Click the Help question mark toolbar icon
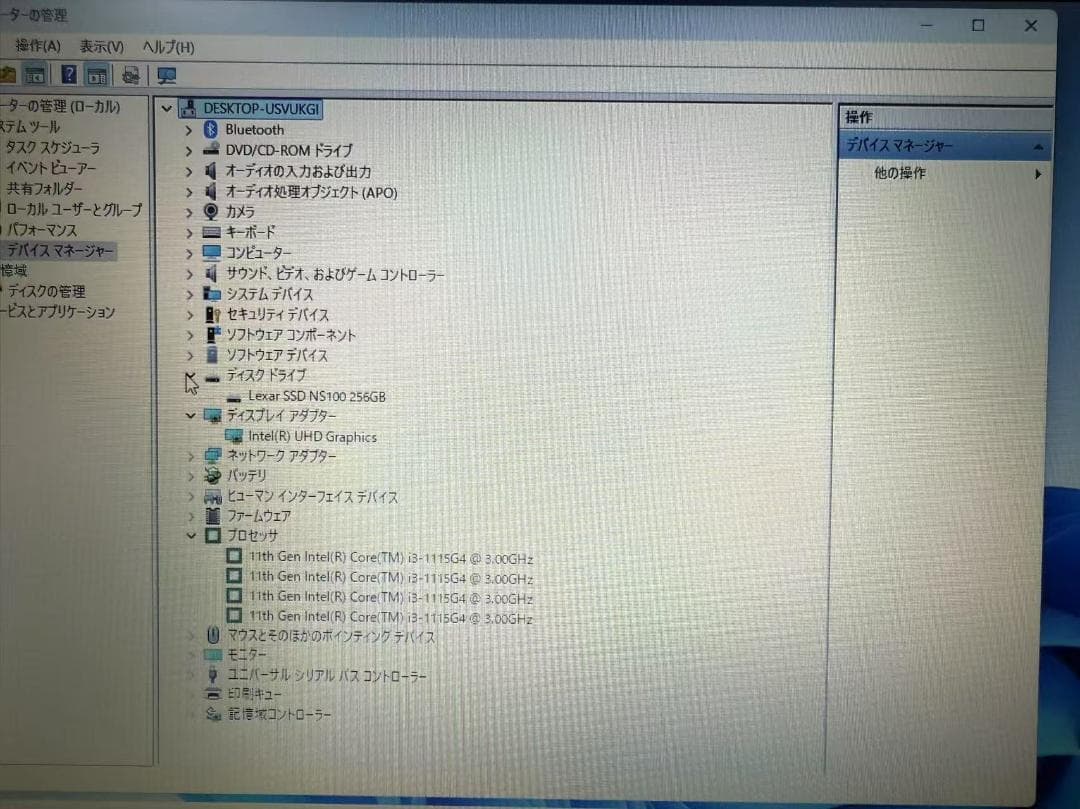The width and height of the screenshot is (1080, 809). [67, 73]
